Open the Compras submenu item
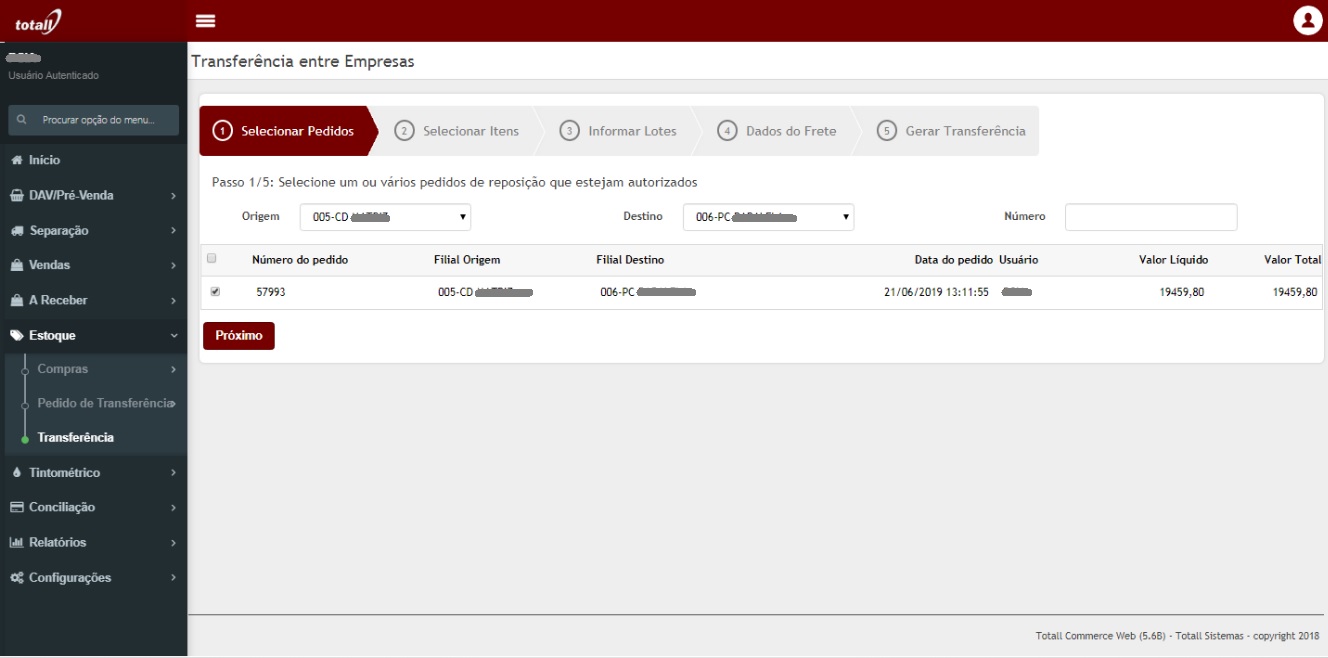The height and width of the screenshot is (658, 1328). click(63, 369)
